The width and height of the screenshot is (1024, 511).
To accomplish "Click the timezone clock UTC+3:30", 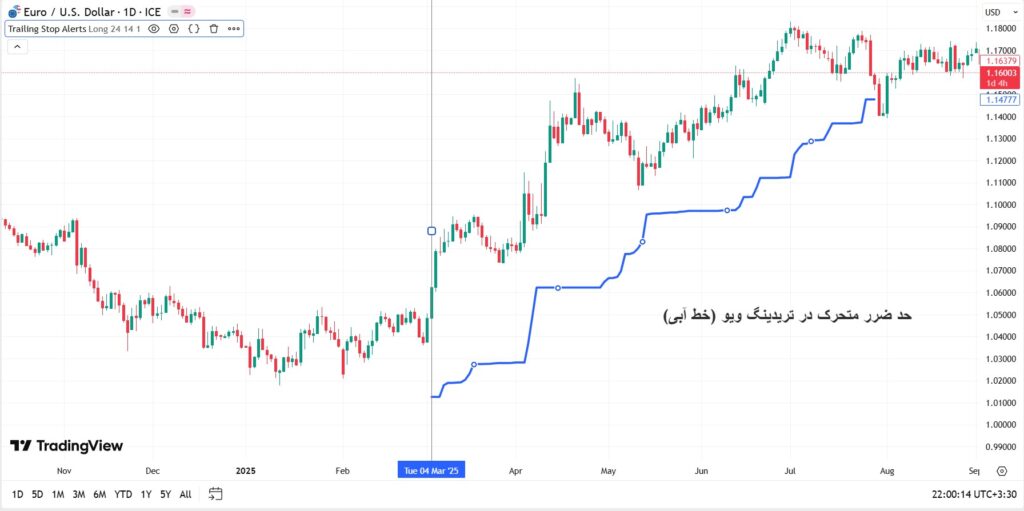I will (x=972, y=494).
